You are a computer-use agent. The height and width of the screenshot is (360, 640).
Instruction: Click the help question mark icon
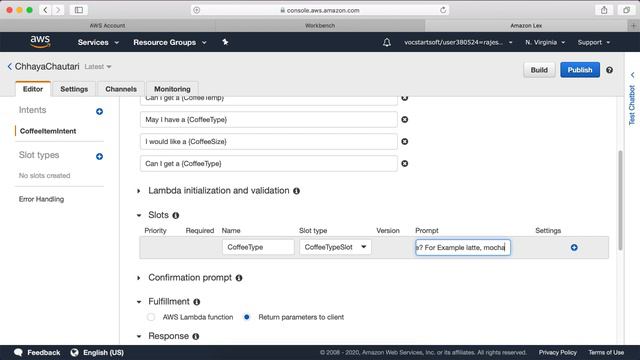[x=609, y=70]
